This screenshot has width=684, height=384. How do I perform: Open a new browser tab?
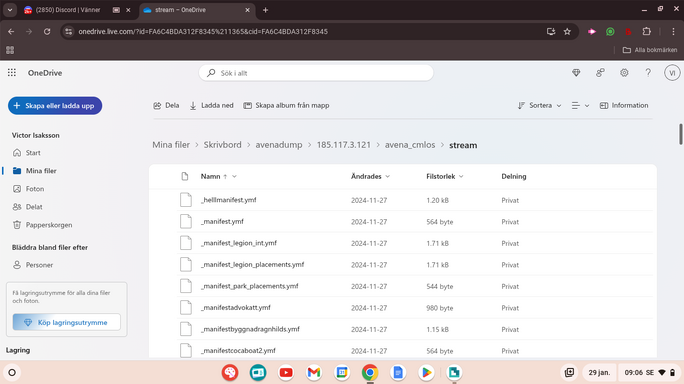(265, 10)
